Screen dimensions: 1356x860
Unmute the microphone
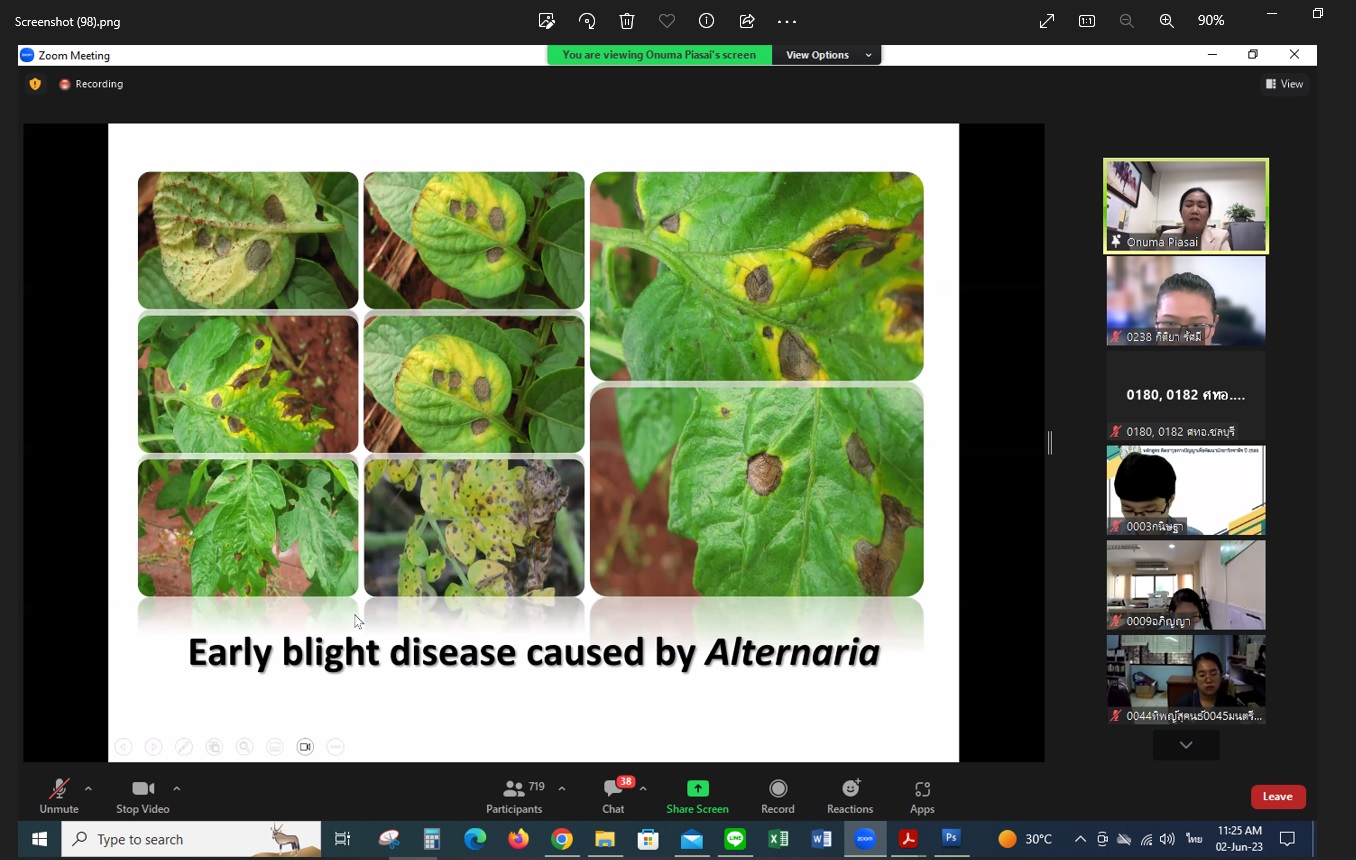click(59, 796)
